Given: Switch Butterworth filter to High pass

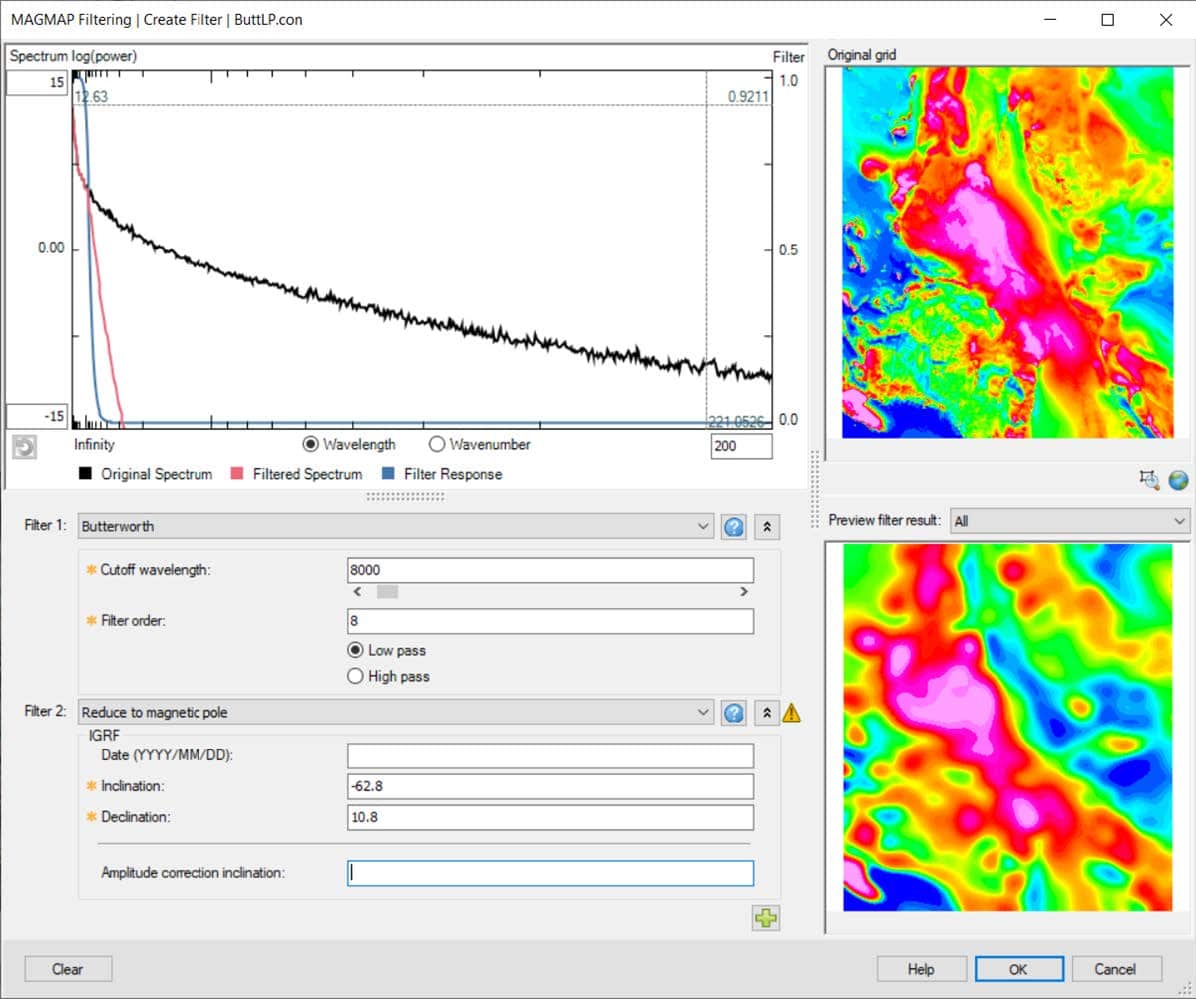Looking at the screenshot, I should 355,676.
